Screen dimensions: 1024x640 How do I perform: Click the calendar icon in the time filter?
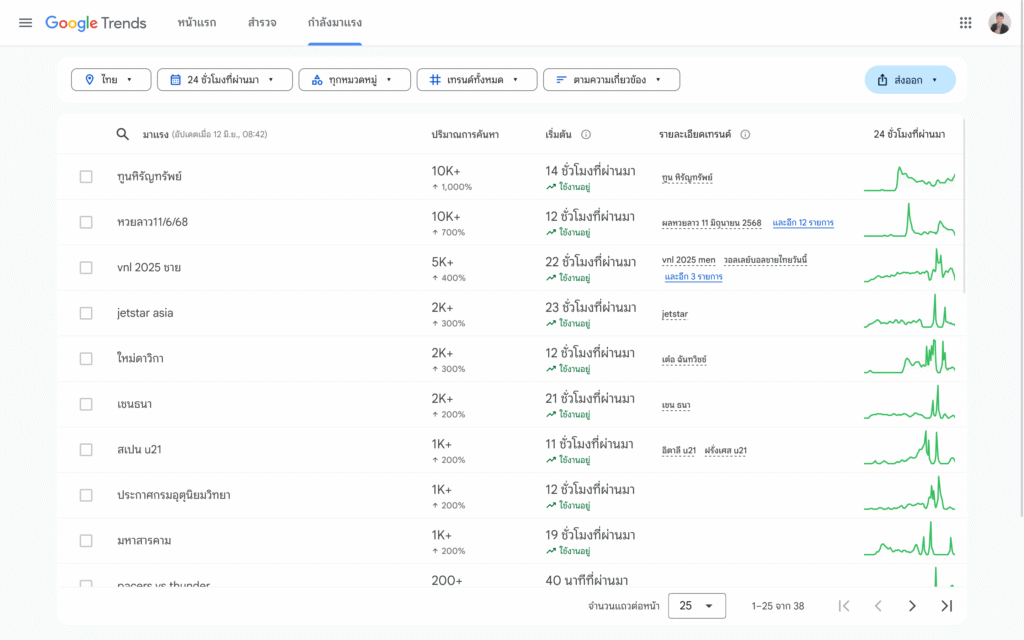[x=175, y=80]
